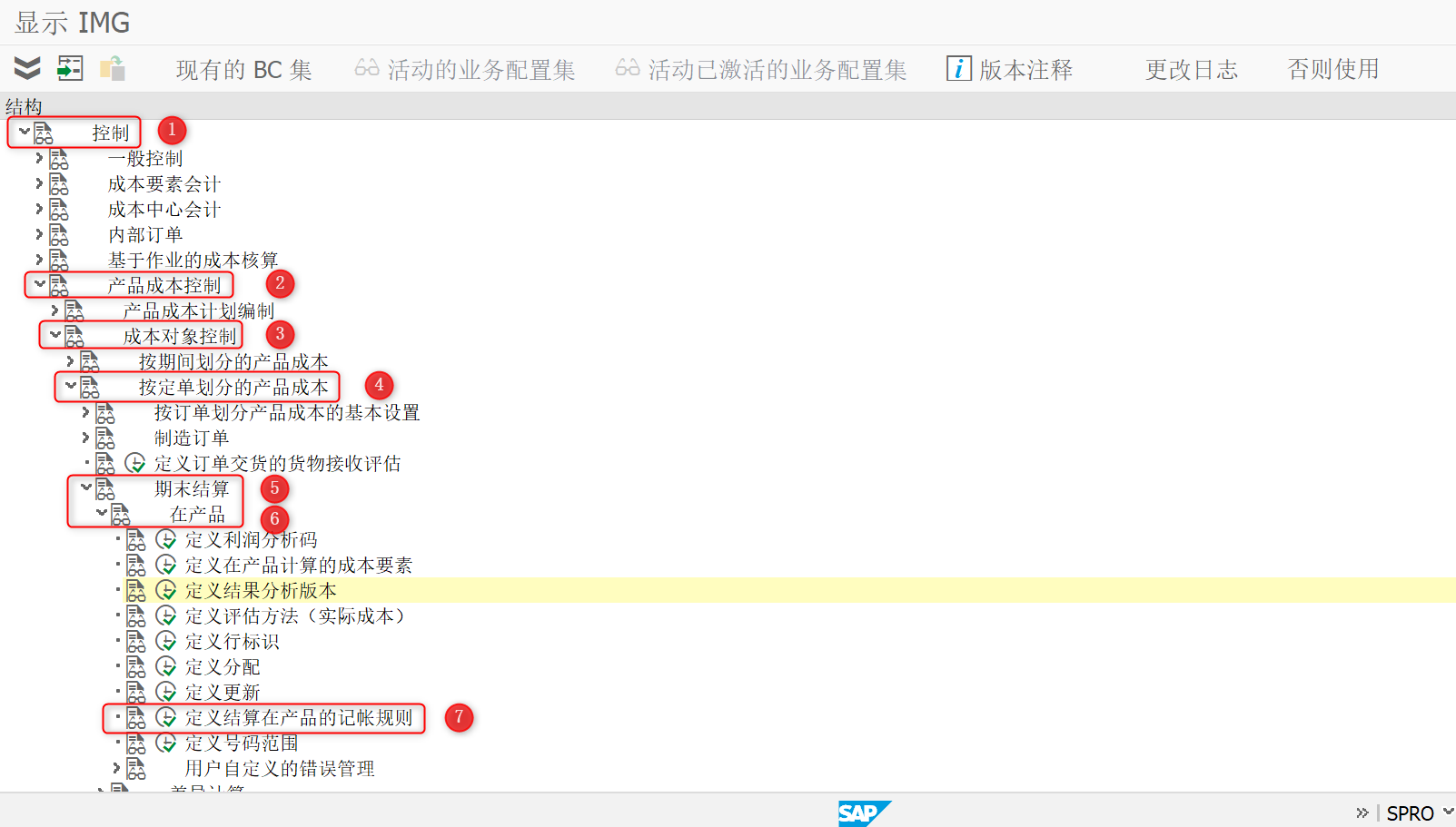1456x827 pixels.
Task: Click the 结构 column header
Action: click(25, 106)
